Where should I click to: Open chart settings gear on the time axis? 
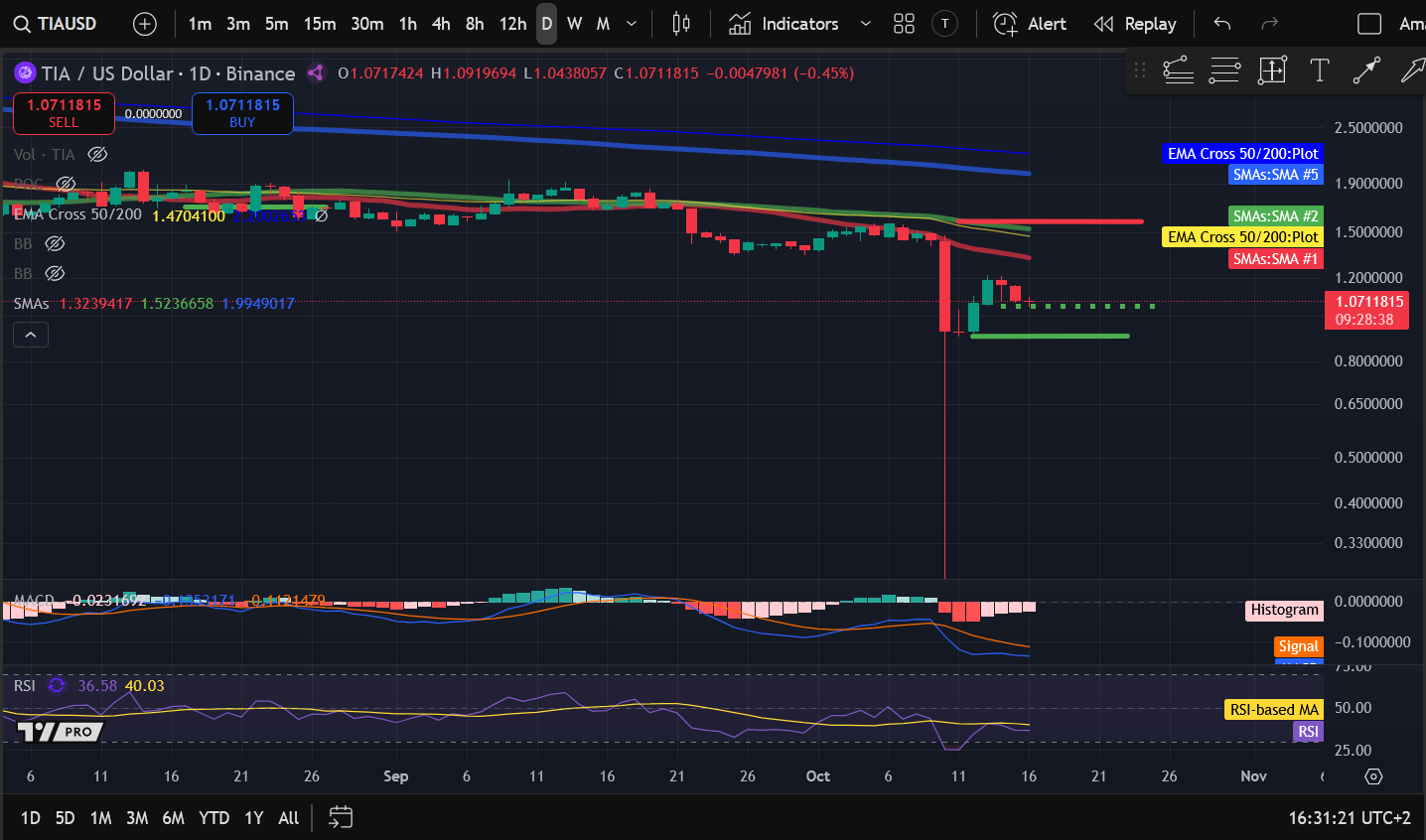(1373, 776)
